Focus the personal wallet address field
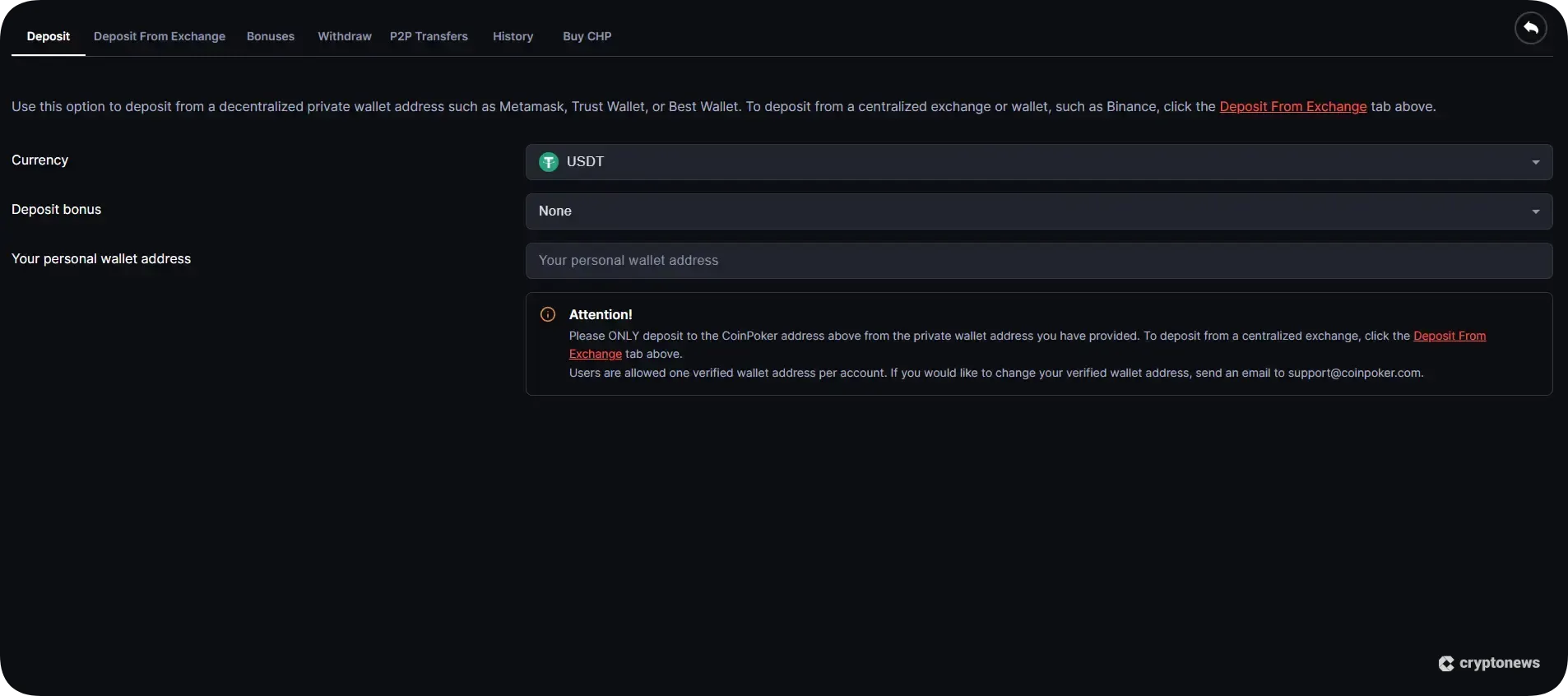The width and height of the screenshot is (1568, 696). pos(1038,261)
